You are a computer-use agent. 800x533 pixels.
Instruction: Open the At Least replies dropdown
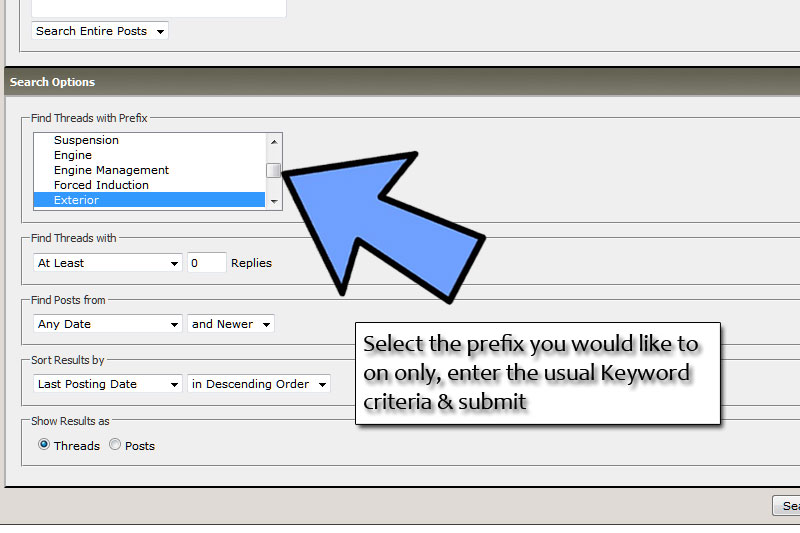[x=107, y=263]
